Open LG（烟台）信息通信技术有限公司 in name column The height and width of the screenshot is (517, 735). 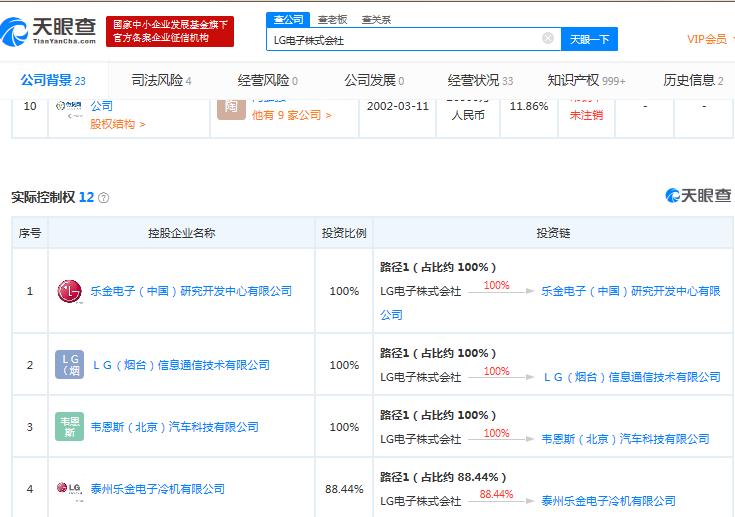(181, 365)
